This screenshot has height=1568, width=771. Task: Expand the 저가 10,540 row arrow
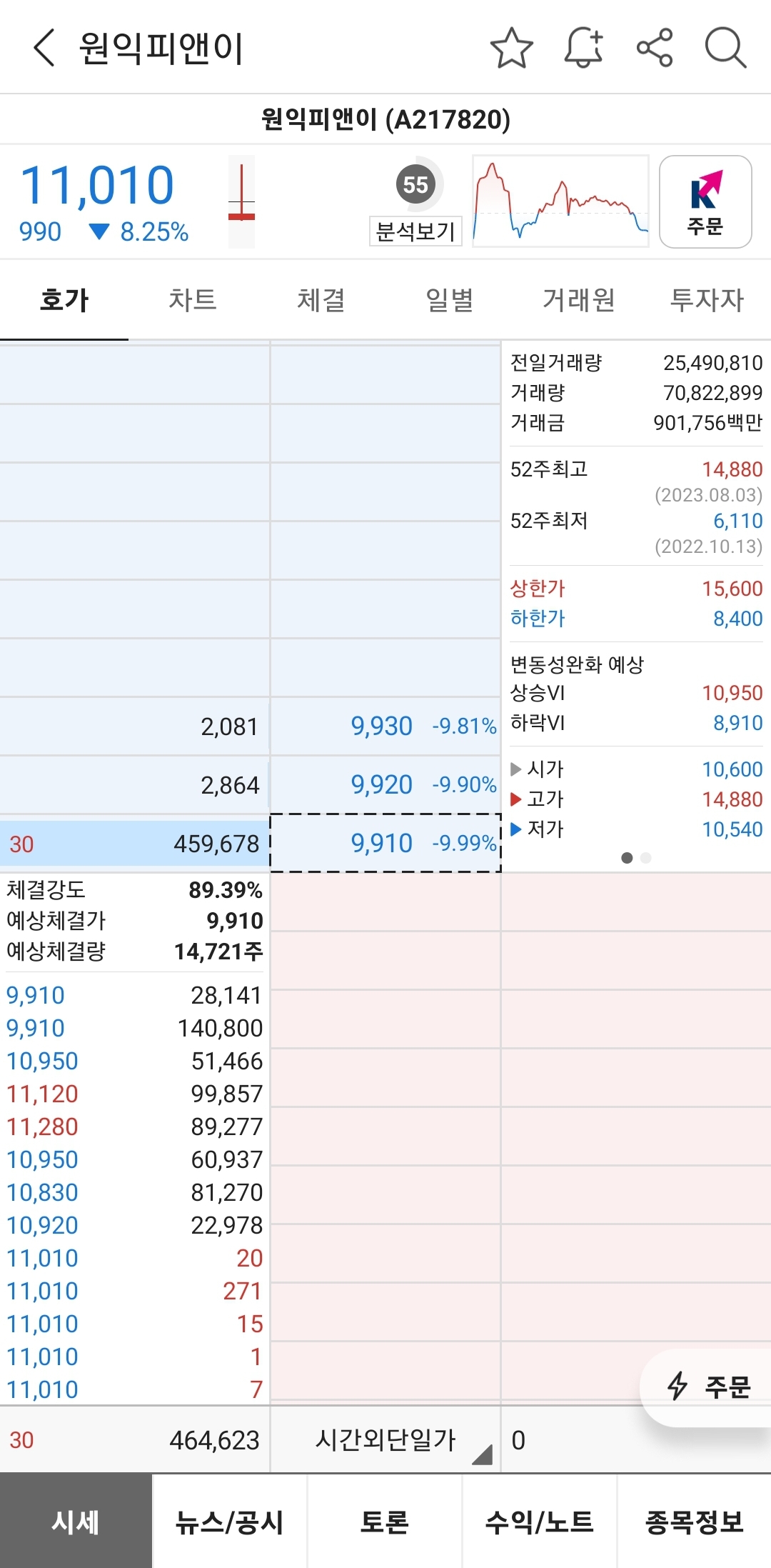click(516, 829)
